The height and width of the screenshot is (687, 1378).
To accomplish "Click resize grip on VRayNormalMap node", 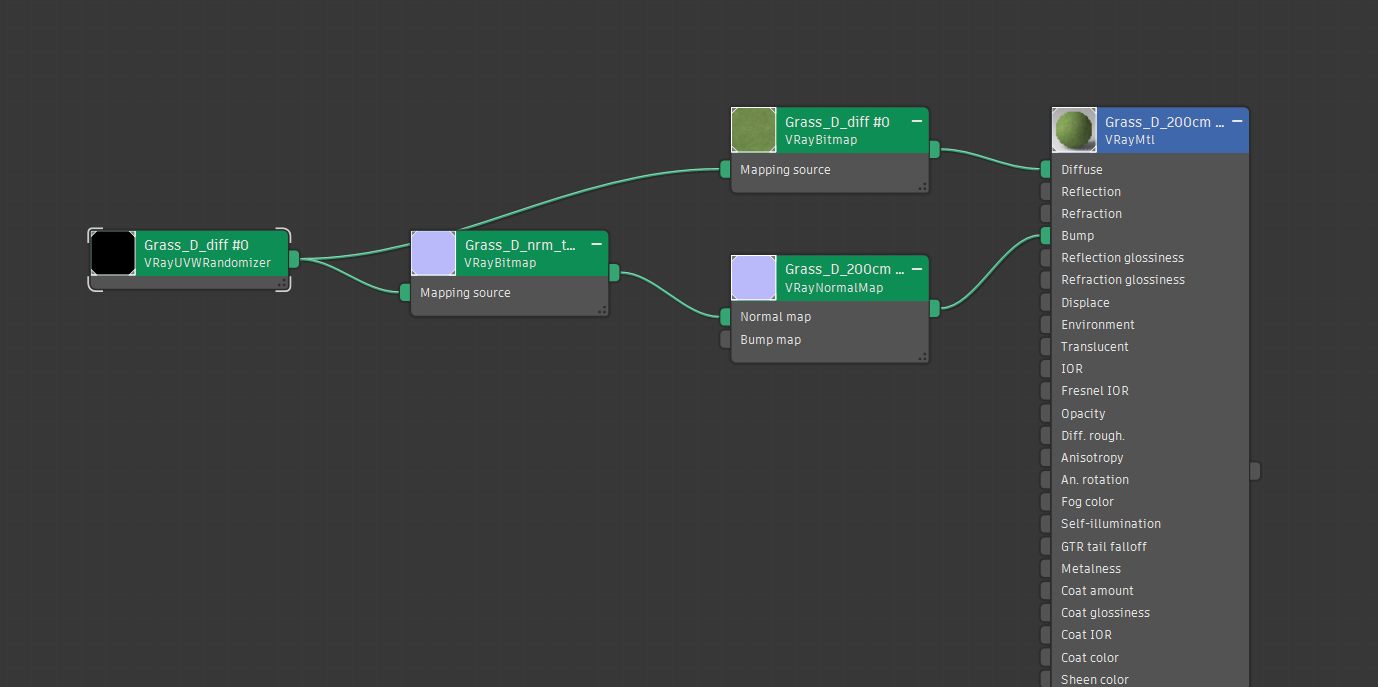I will (x=922, y=357).
